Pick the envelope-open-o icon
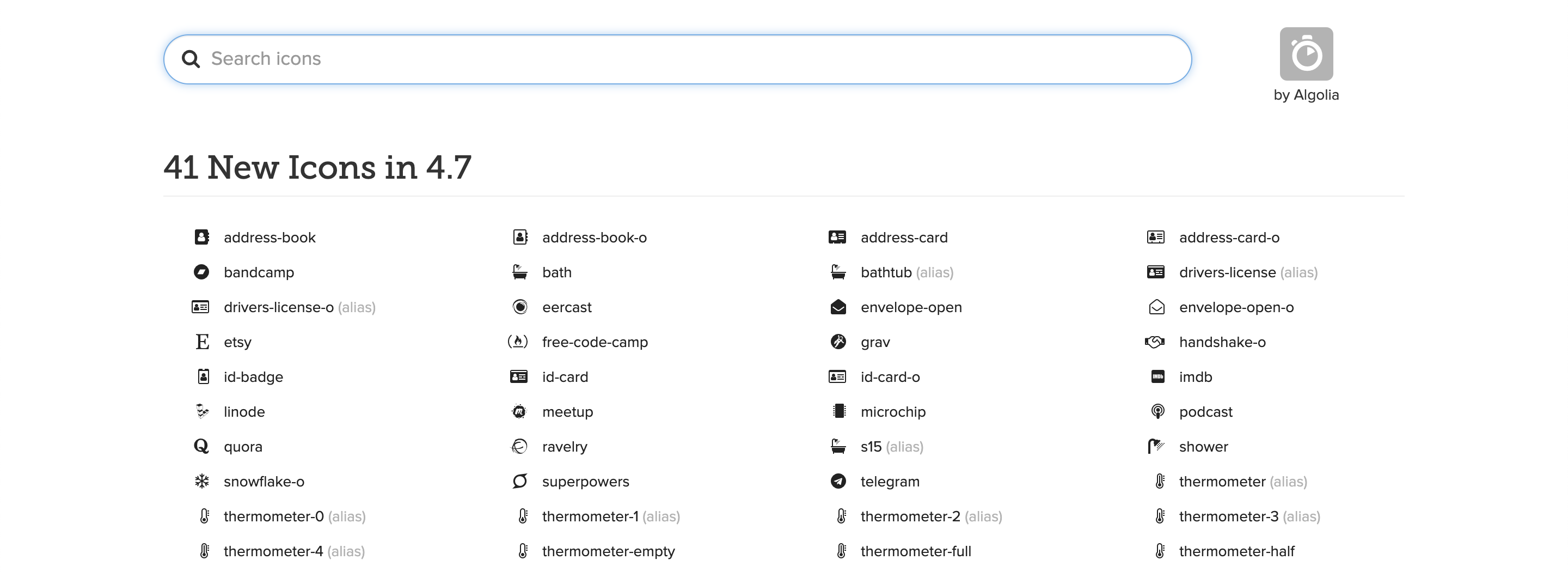Screen dimensions: 1568x572 pos(1156,306)
